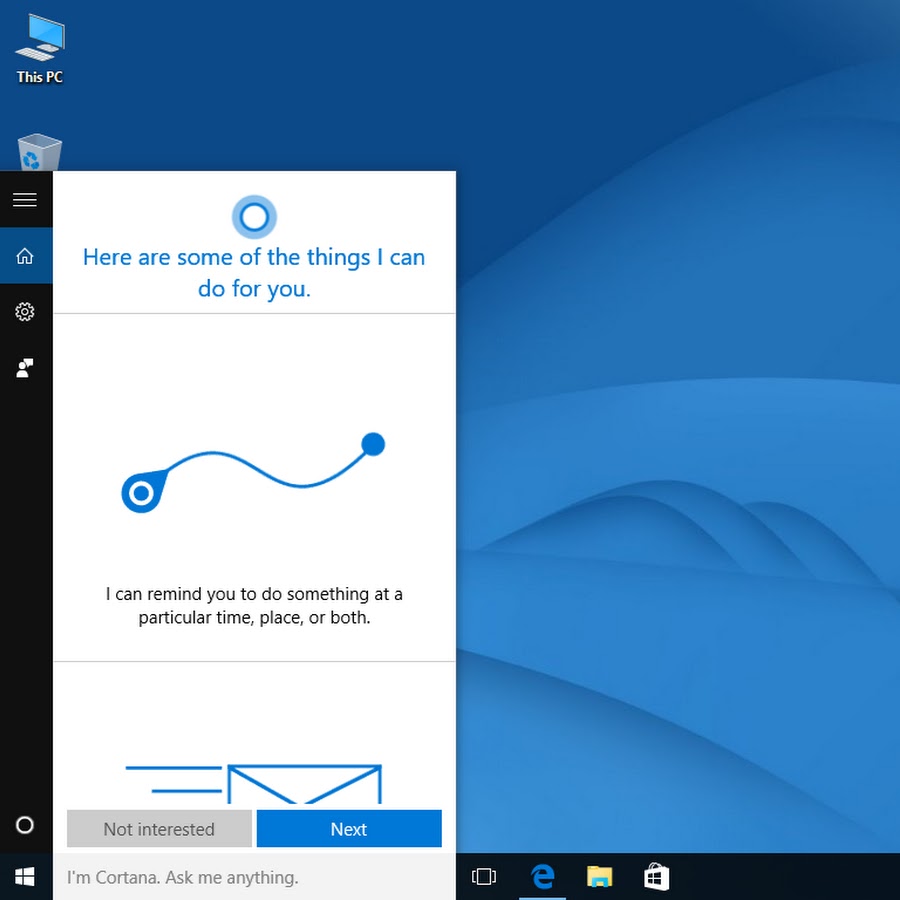Launch Microsoft Edge from the taskbar
Screen dimensions: 900x900
[x=542, y=877]
